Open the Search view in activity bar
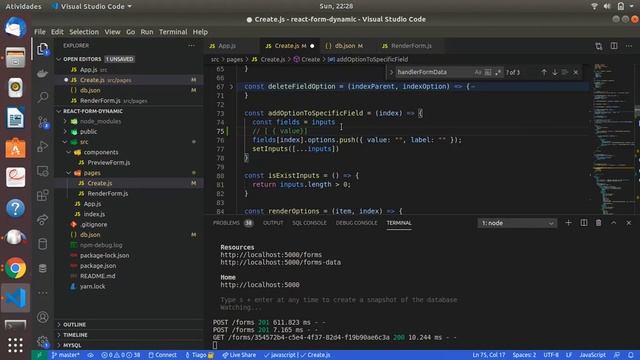The width and height of the screenshot is (640, 360). point(42,97)
